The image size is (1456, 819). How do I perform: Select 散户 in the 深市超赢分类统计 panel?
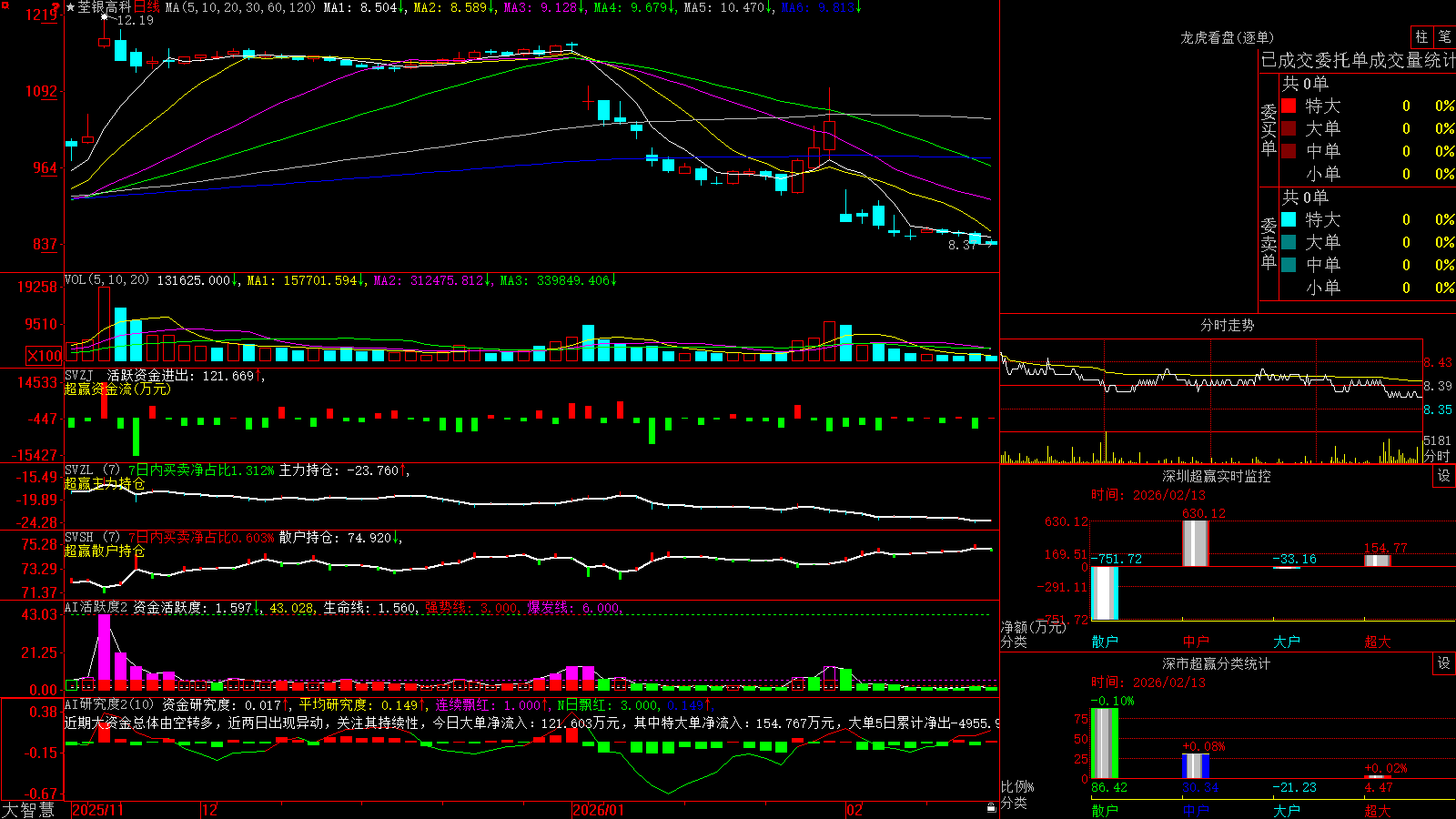1105,810
